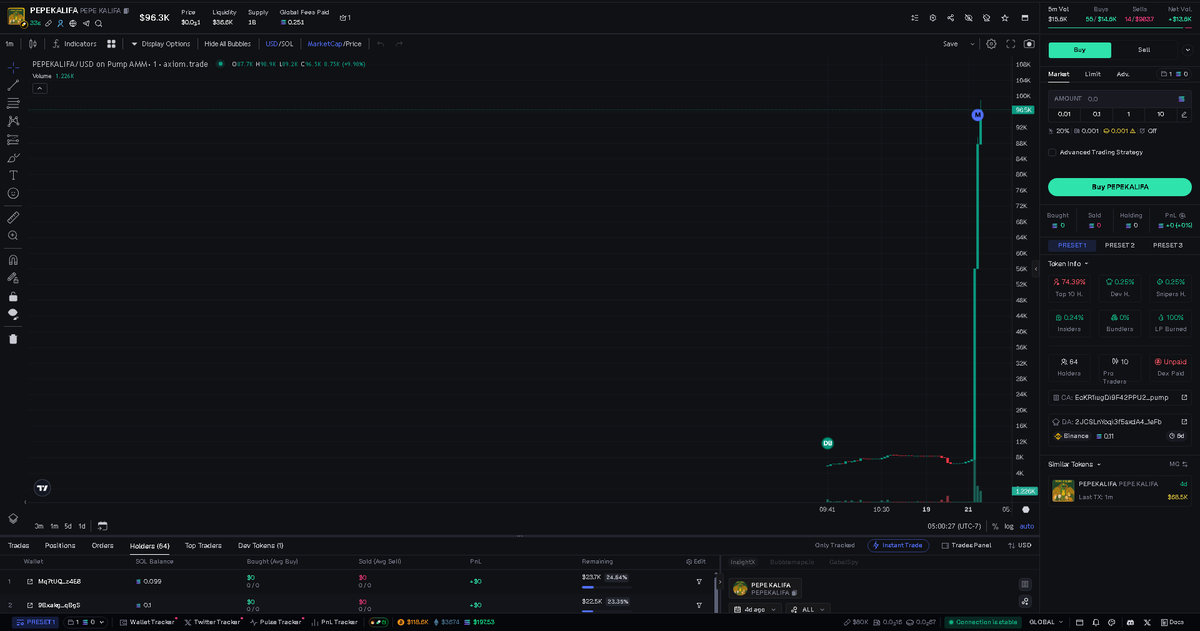
Task: Select the Limit order tab
Action: coord(1093,74)
